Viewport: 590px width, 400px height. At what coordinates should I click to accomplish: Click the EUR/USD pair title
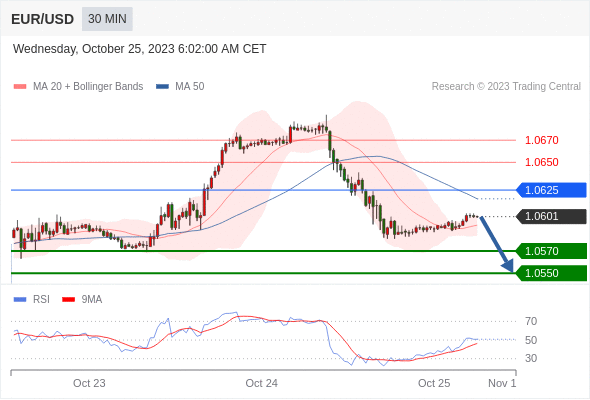tap(43, 19)
